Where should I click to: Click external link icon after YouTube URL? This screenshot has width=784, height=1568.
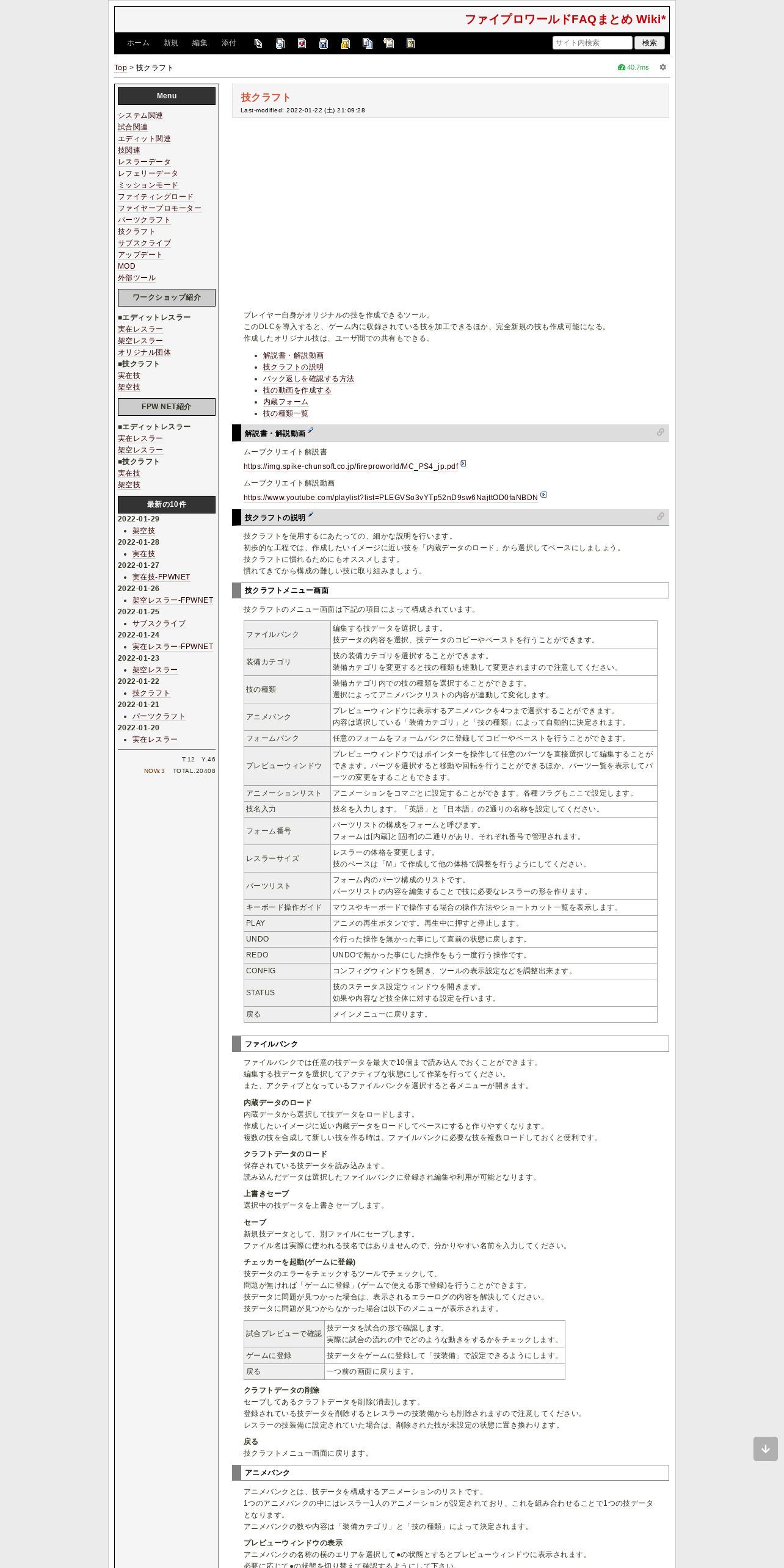543,495
